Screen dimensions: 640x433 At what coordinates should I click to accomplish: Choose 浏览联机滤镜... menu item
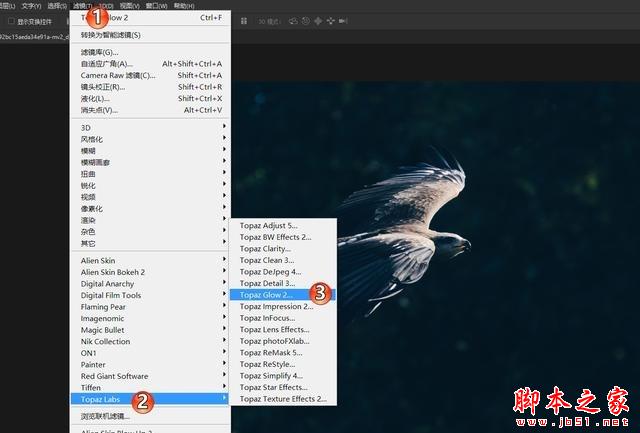pos(150,416)
